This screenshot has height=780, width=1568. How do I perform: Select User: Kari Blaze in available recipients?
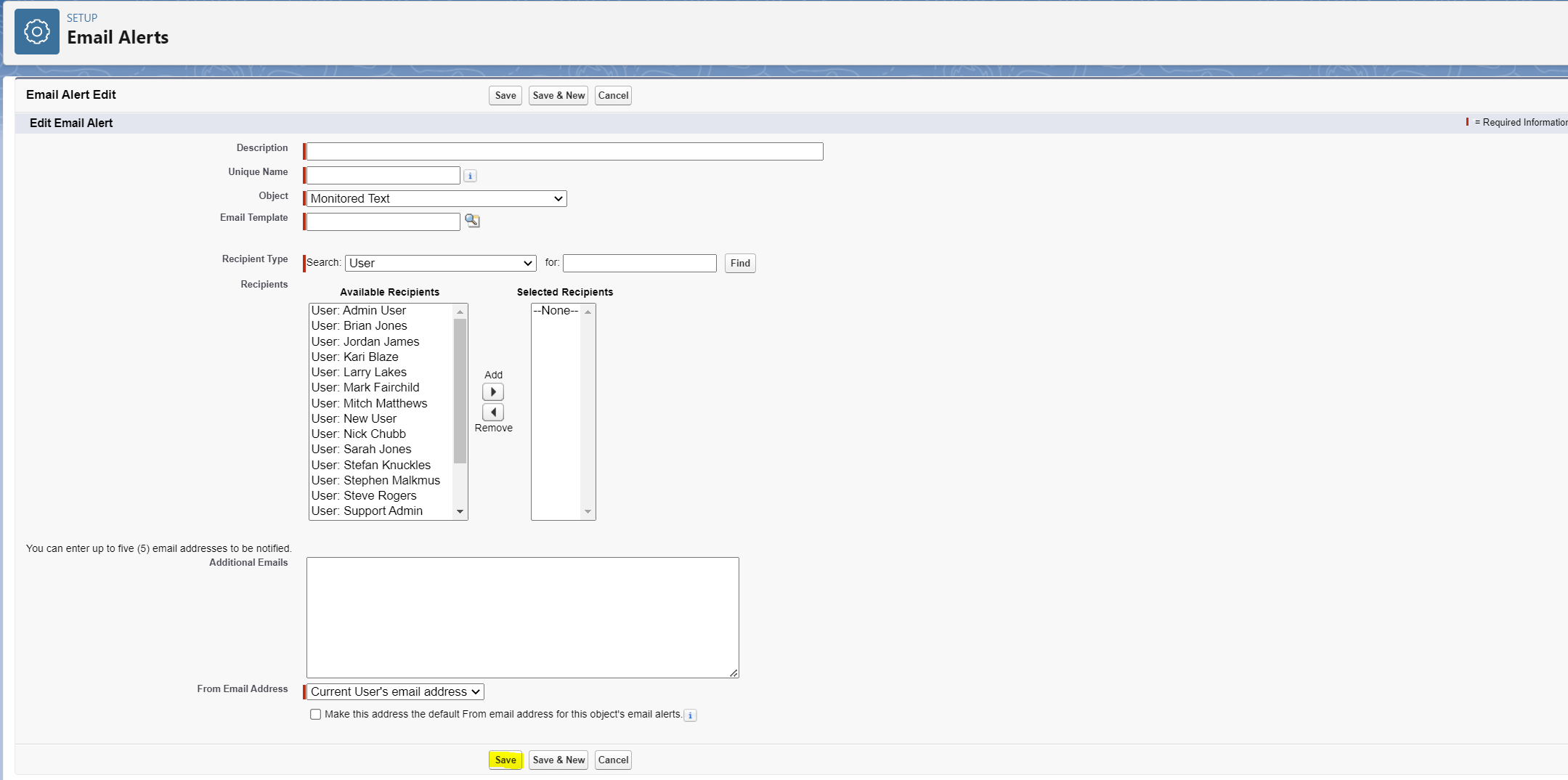(x=354, y=357)
